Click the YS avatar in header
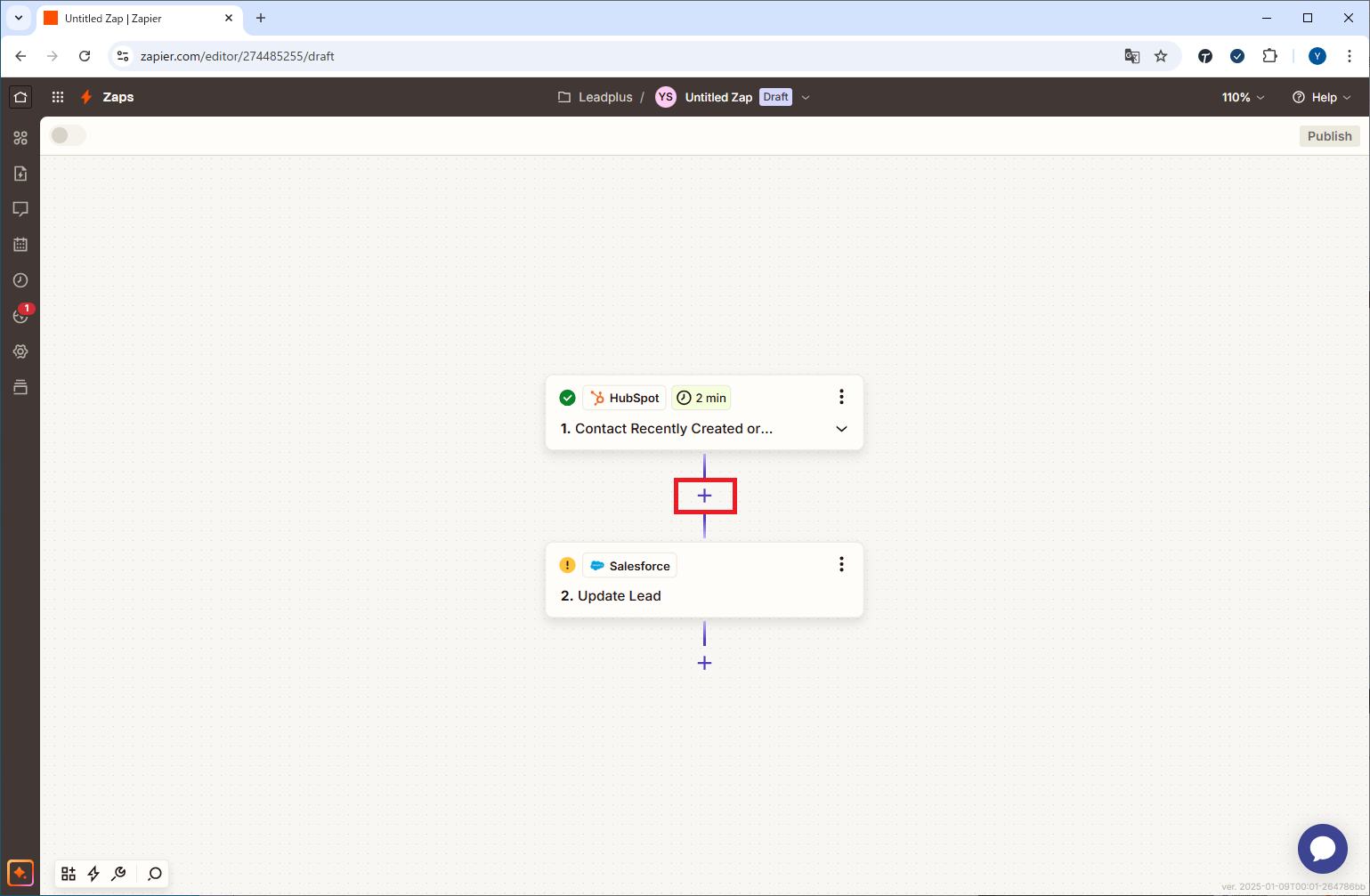Screen dimensions: 1370x896 coord(666,97)
